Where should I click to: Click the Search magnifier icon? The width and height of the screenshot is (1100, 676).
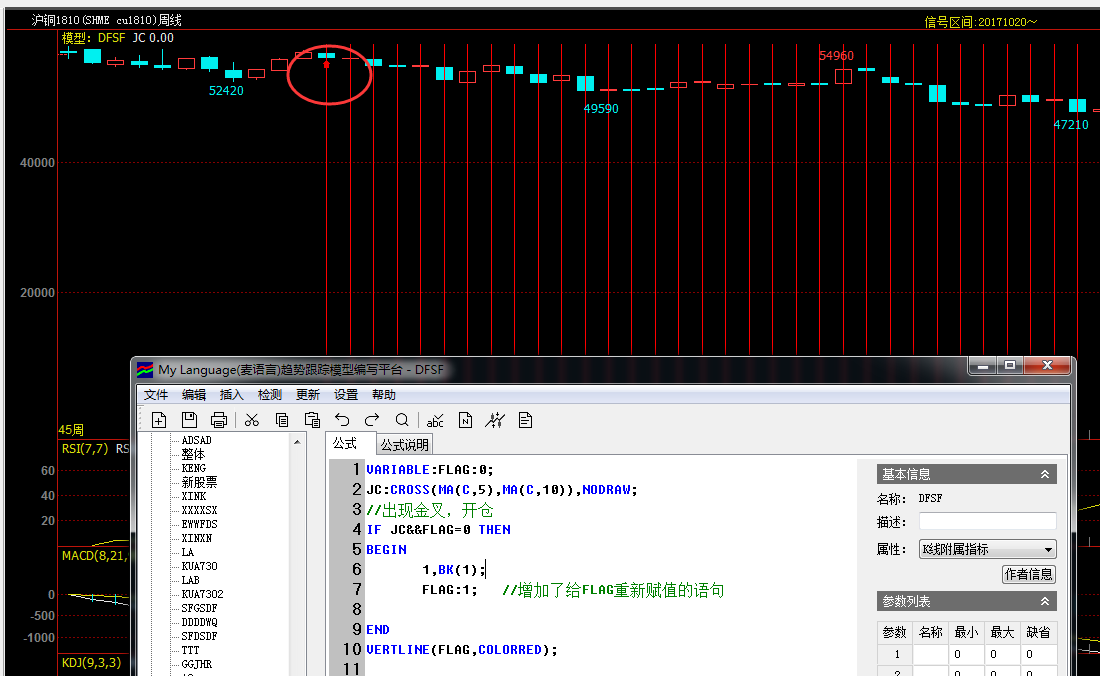point(402,420)
